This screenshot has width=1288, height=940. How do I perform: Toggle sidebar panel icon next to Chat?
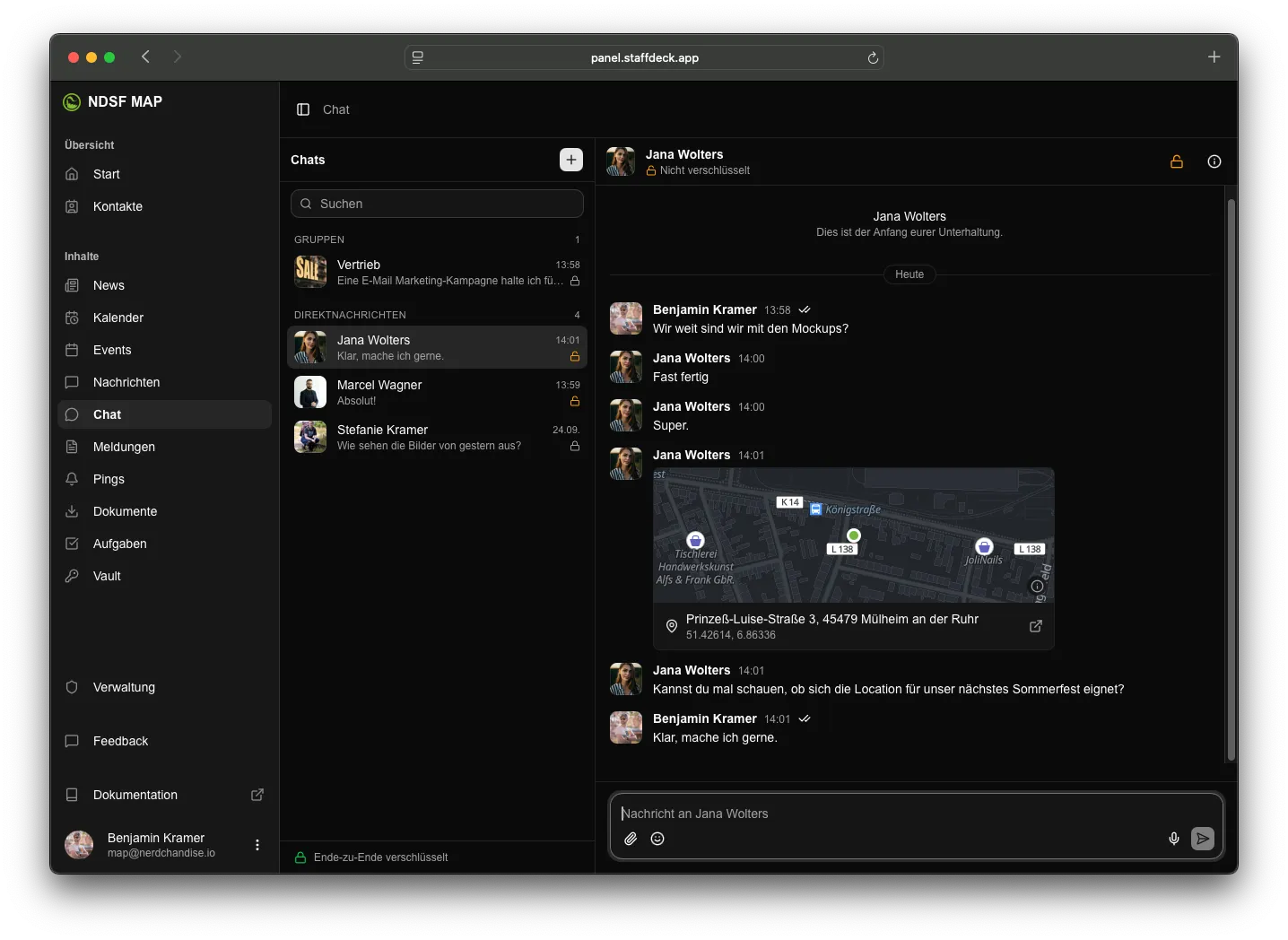303,109
